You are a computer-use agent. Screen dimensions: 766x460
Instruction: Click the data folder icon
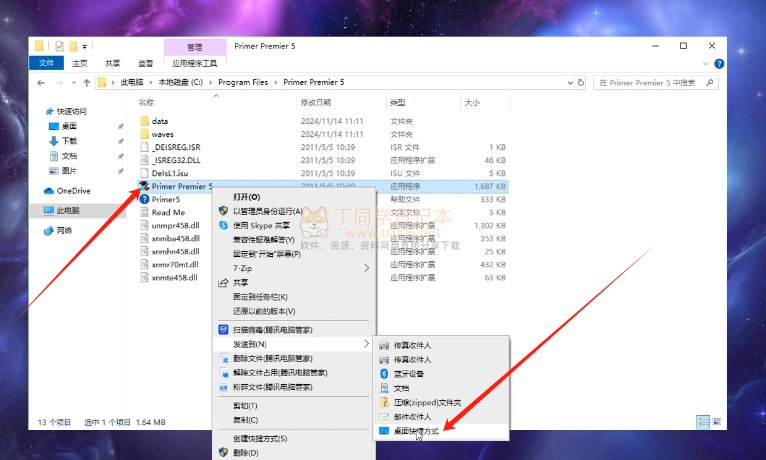pos(144,121)
